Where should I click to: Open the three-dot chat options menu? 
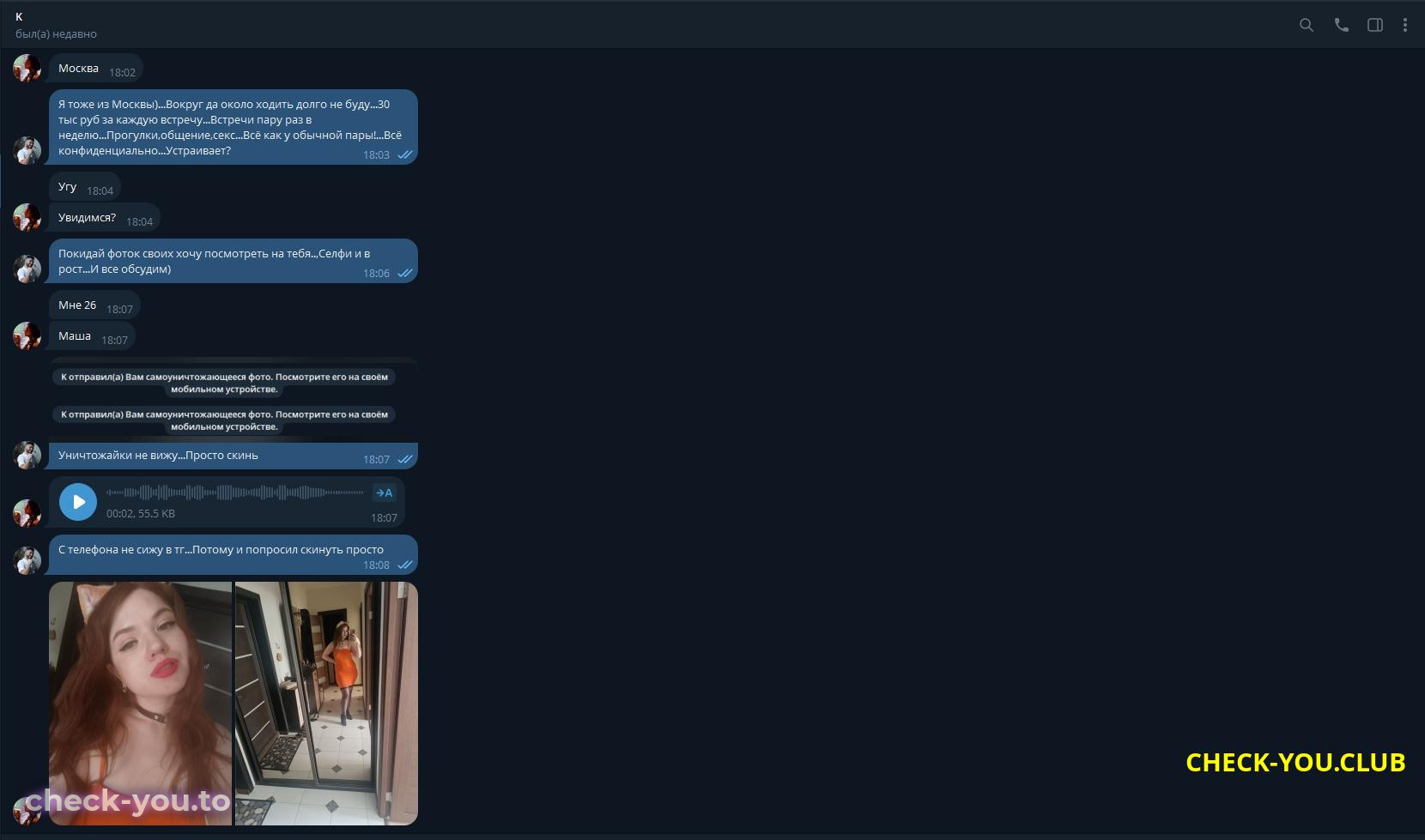point(1404,25)
